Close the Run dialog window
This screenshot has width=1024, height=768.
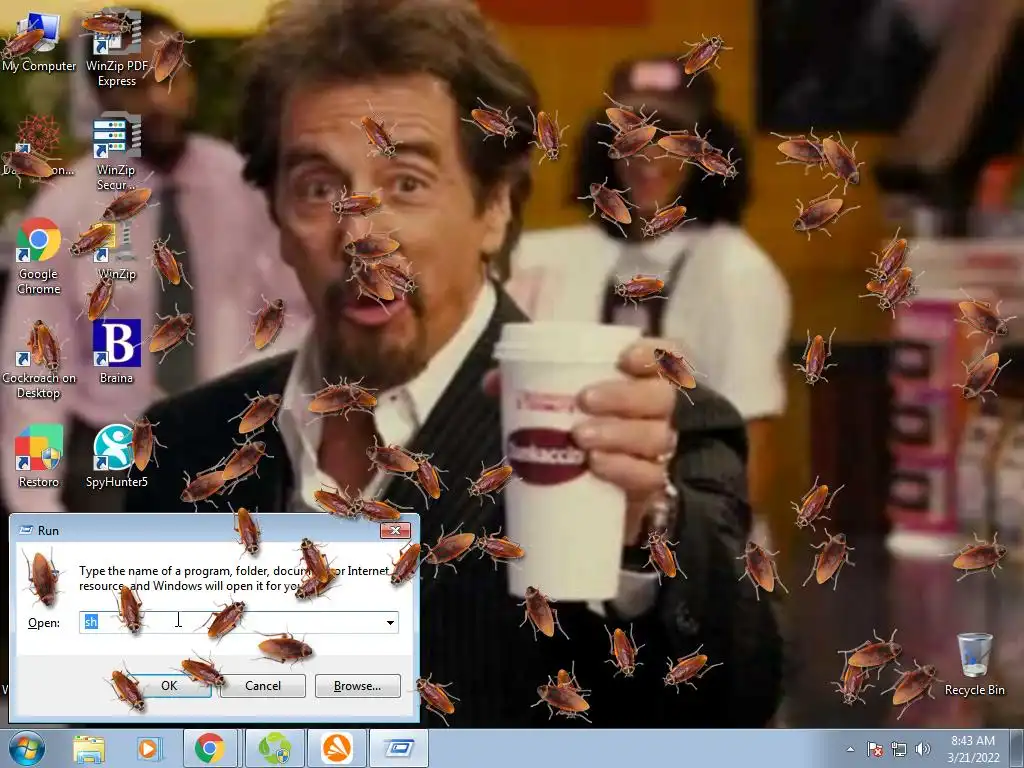coord(395,530)
